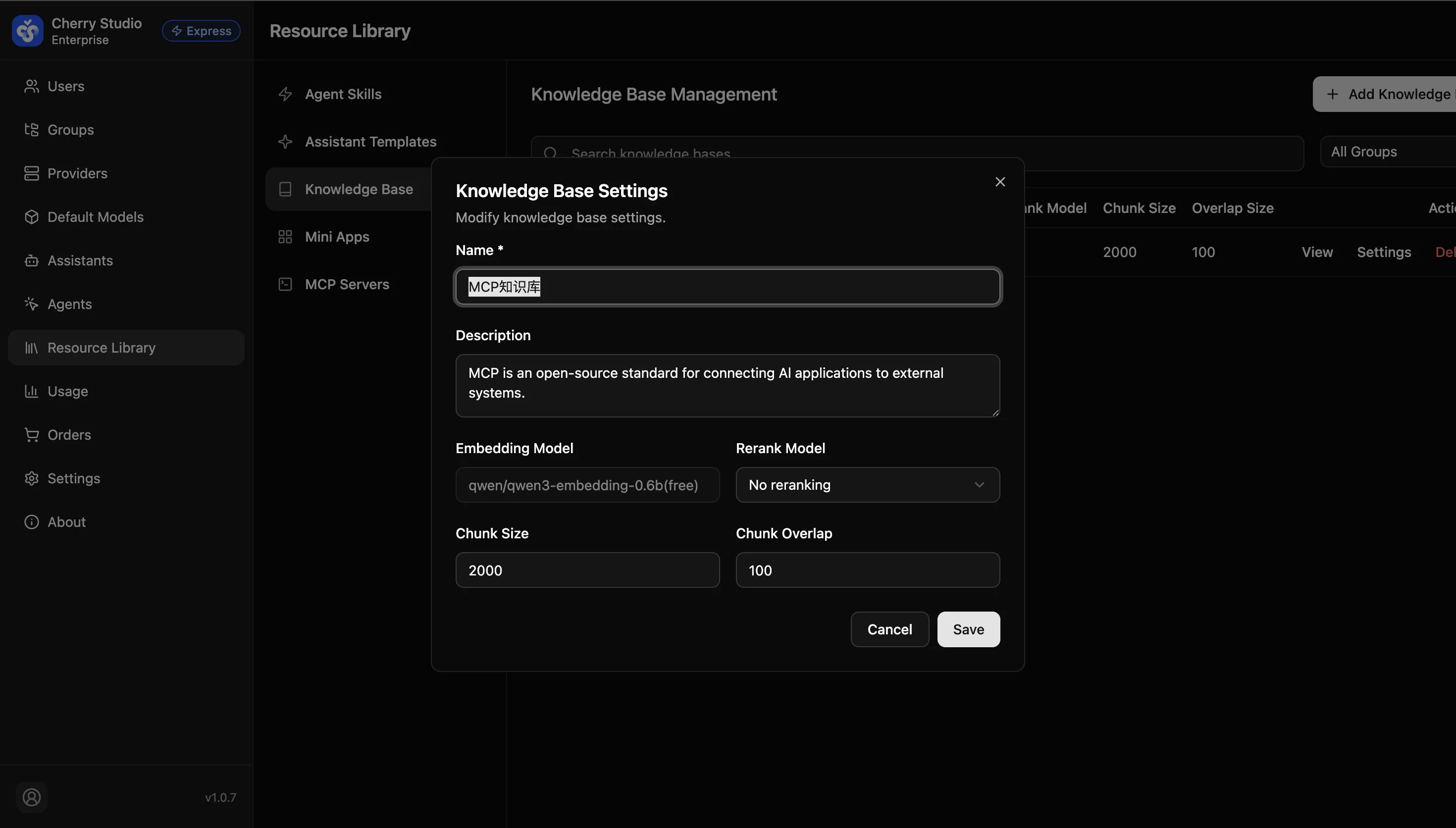Screen dimensions: 1456x828
Task: Click the Knowledge Base book icon
Action: click(x=285, y=189)
